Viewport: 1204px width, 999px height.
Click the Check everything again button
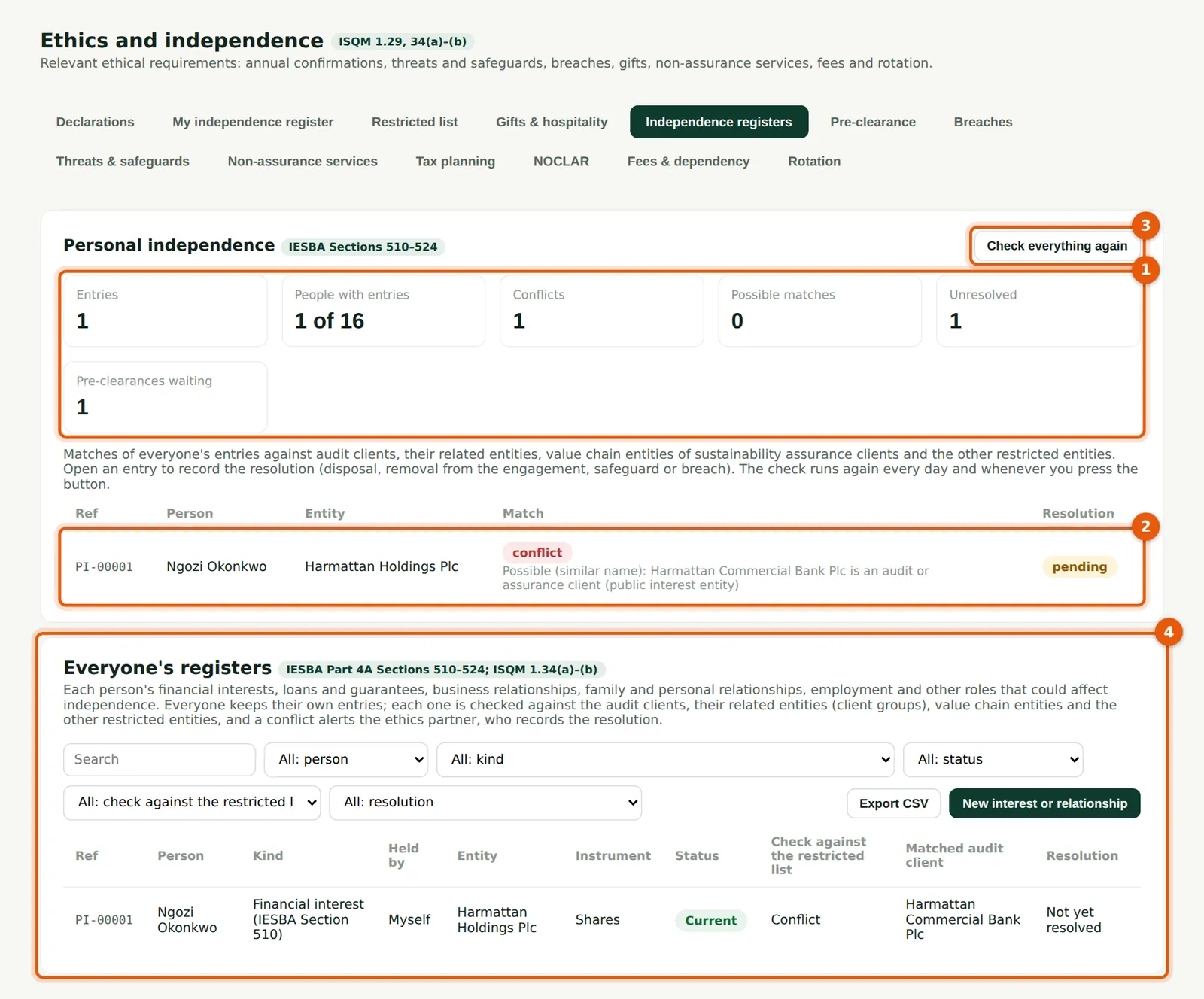click(x=1057, y=246)
